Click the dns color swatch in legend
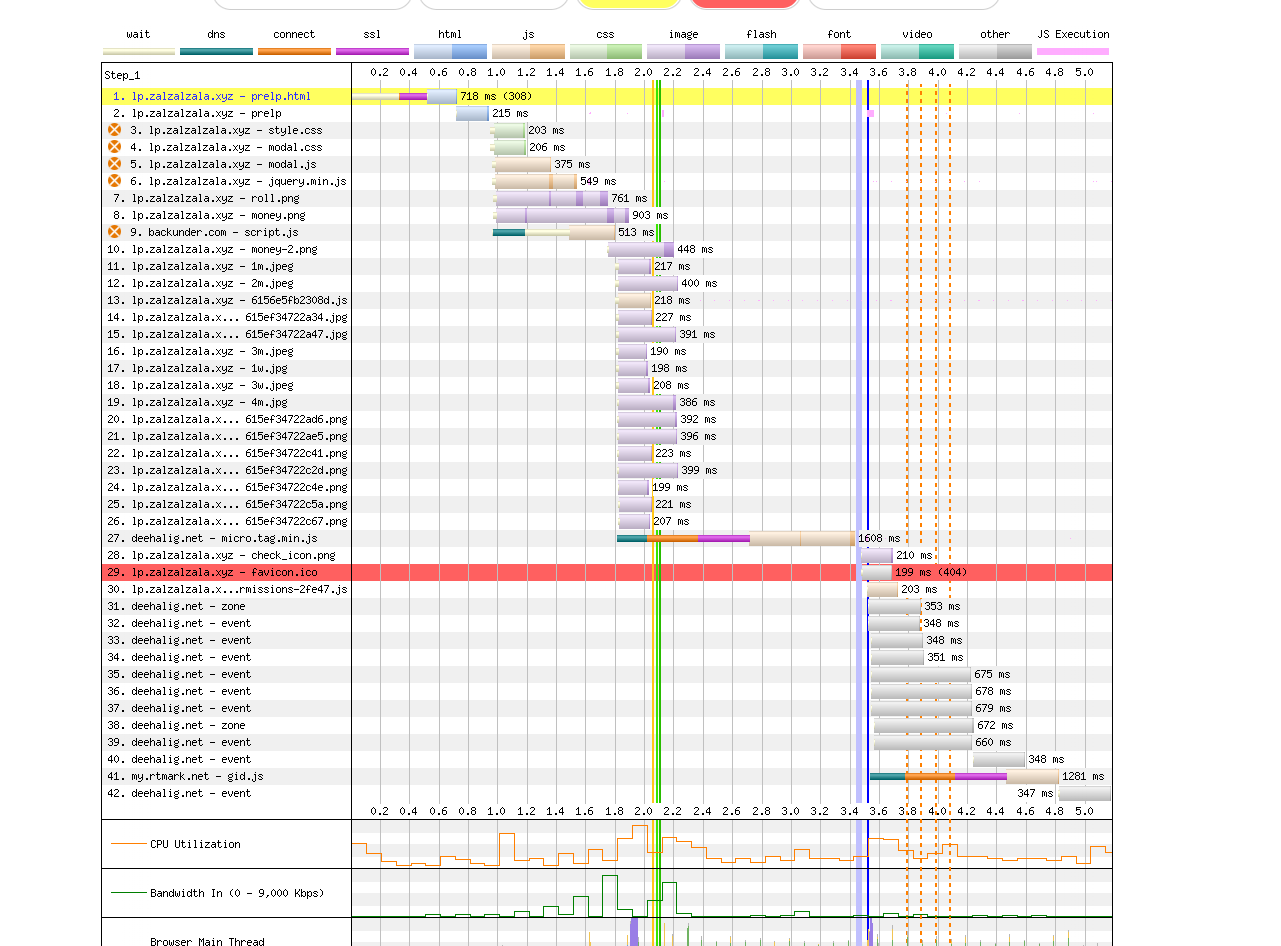This screenshot has height=946, width=1281. pos(216,51)
